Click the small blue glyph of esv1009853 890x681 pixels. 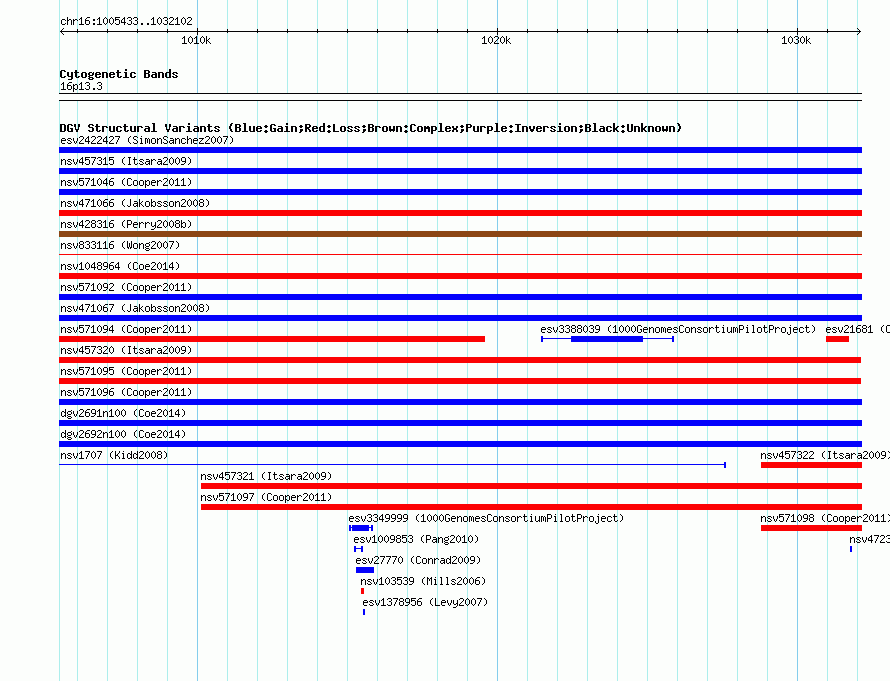click(358, 549)
